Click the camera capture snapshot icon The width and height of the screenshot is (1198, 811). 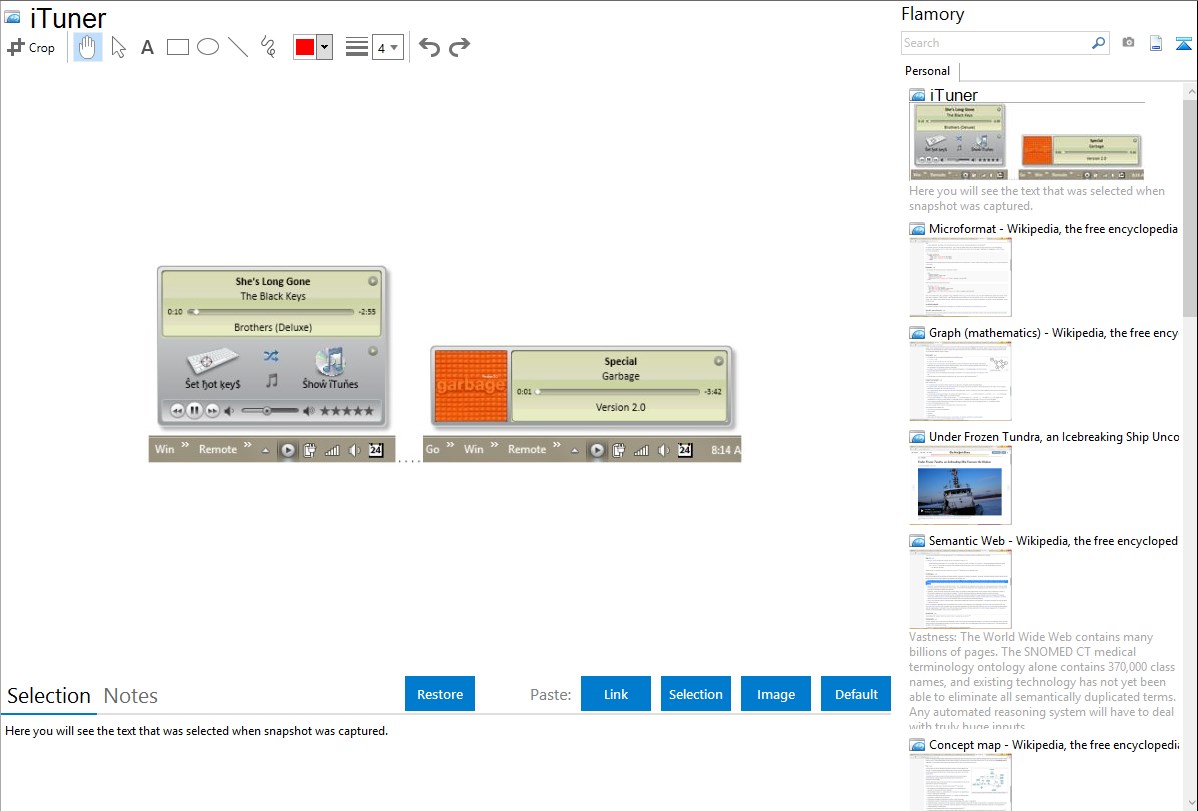1128,43
